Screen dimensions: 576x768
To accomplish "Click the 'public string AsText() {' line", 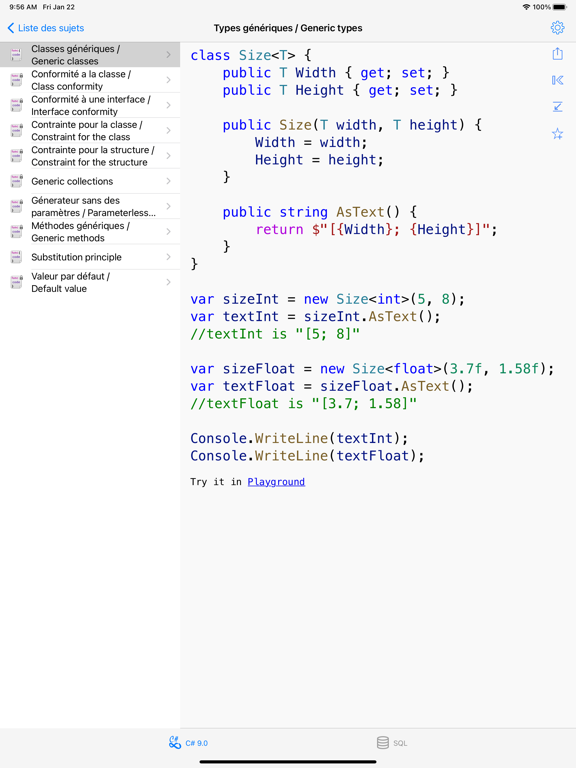I will tap(320, 212).
